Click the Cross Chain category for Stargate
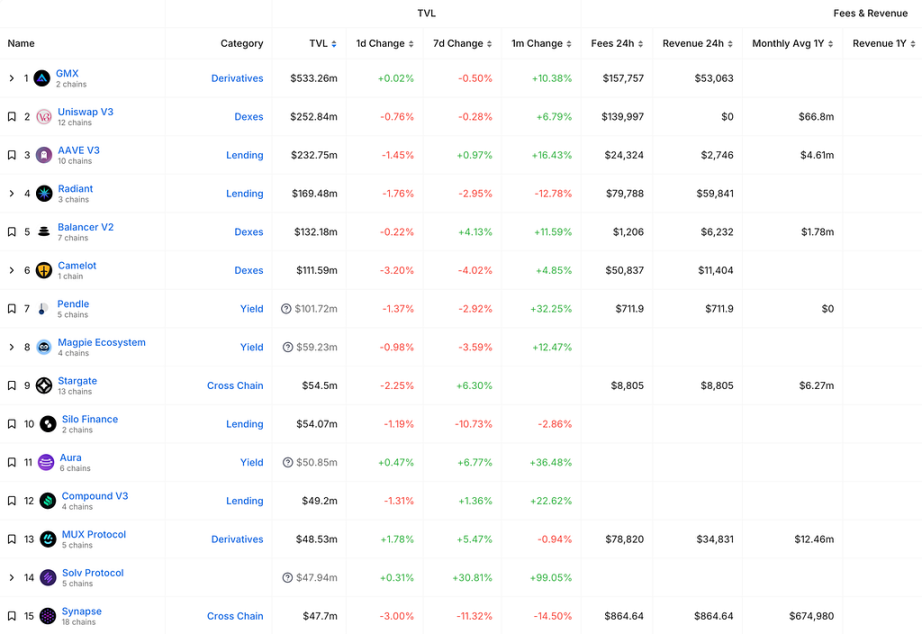The image size is (922, 634). pyautogui.click(x=235, y=386)
